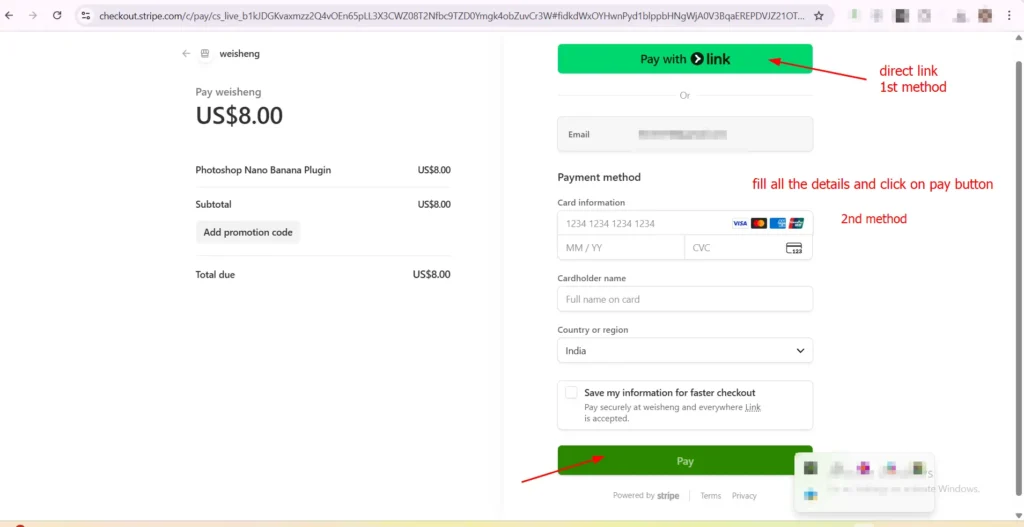1024x527 pixels.
Task: Click the Full name on card field
Action: [x=684, y=299]
